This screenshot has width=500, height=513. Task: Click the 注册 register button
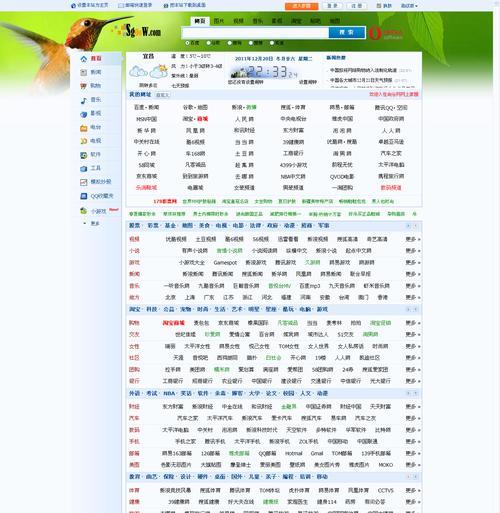coord(356,6)
